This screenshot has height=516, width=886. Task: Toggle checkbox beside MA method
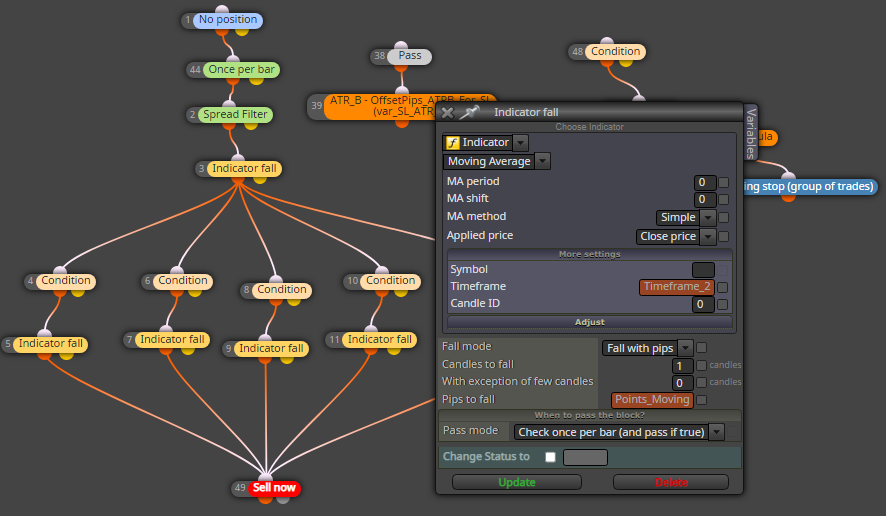tap(723, 218)
